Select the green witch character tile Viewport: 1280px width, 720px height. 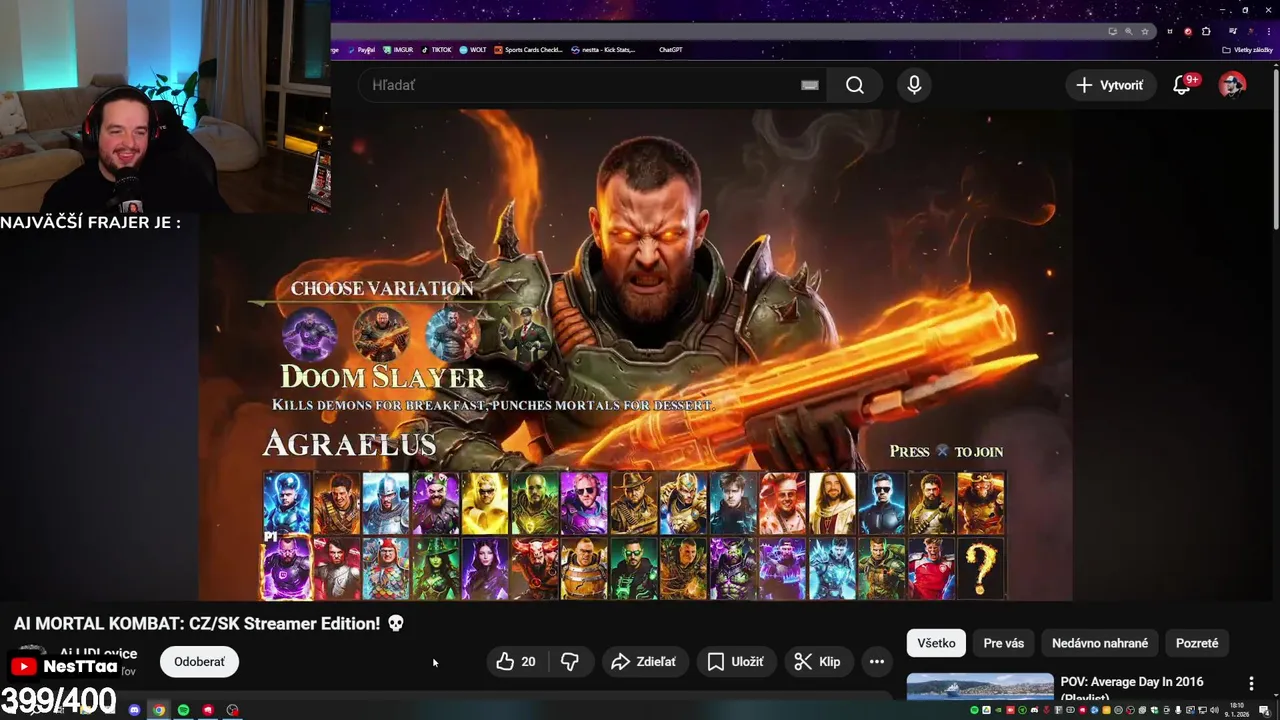tap(436, 568)
